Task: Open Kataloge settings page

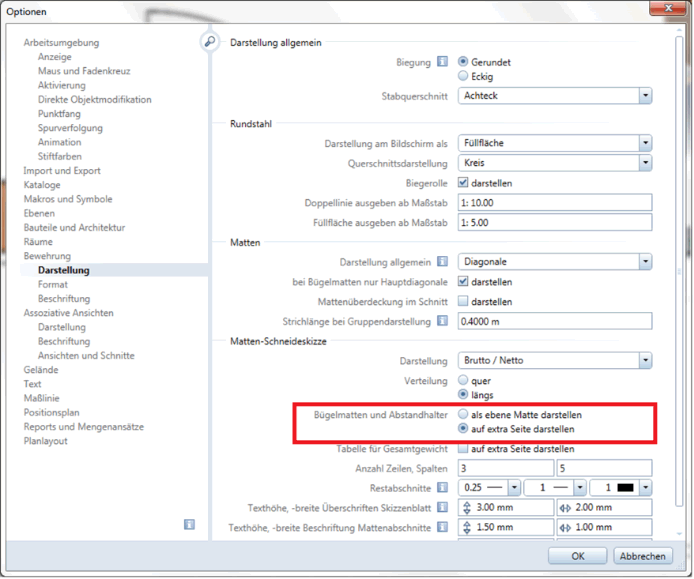Action: [x=42, y=185]
